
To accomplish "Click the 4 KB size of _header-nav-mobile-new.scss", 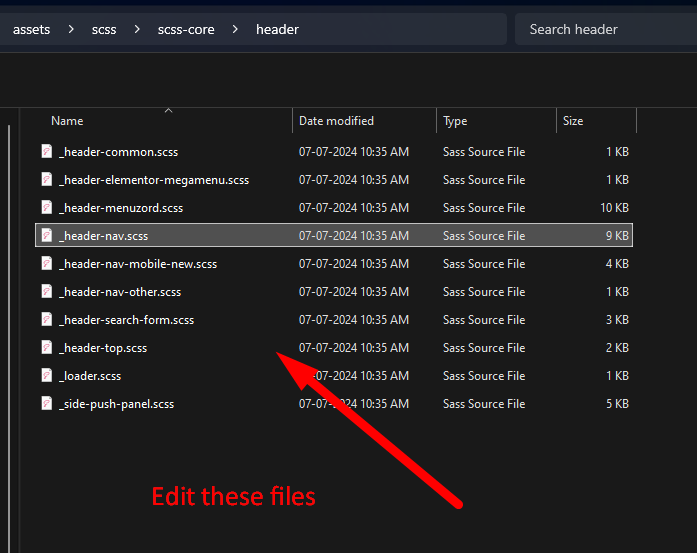I will click(x=617, y=264).
